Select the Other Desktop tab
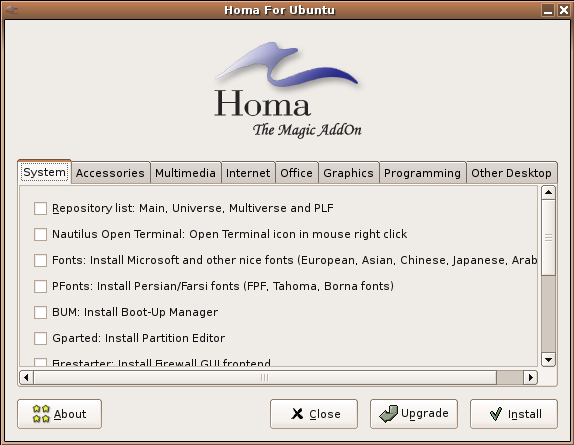Image resolution: width=574 pixels, height=445 pixels. [x=511, y=173]
